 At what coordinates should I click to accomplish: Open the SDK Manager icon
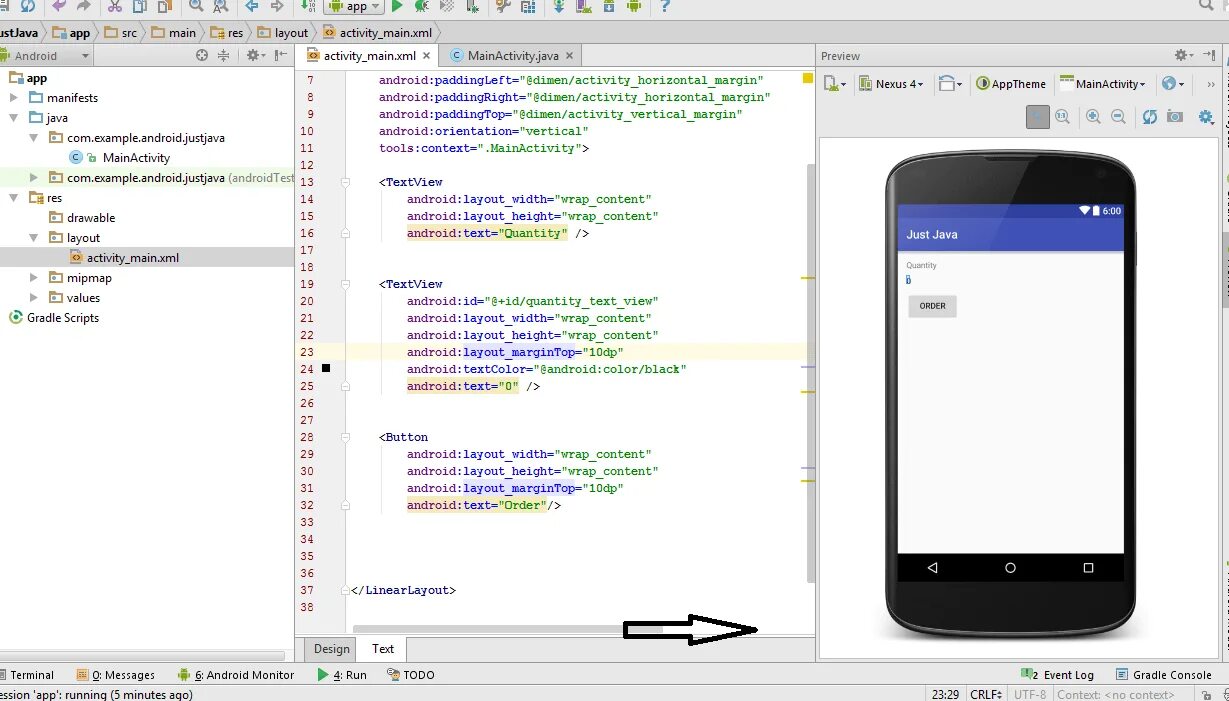point(609,7)
